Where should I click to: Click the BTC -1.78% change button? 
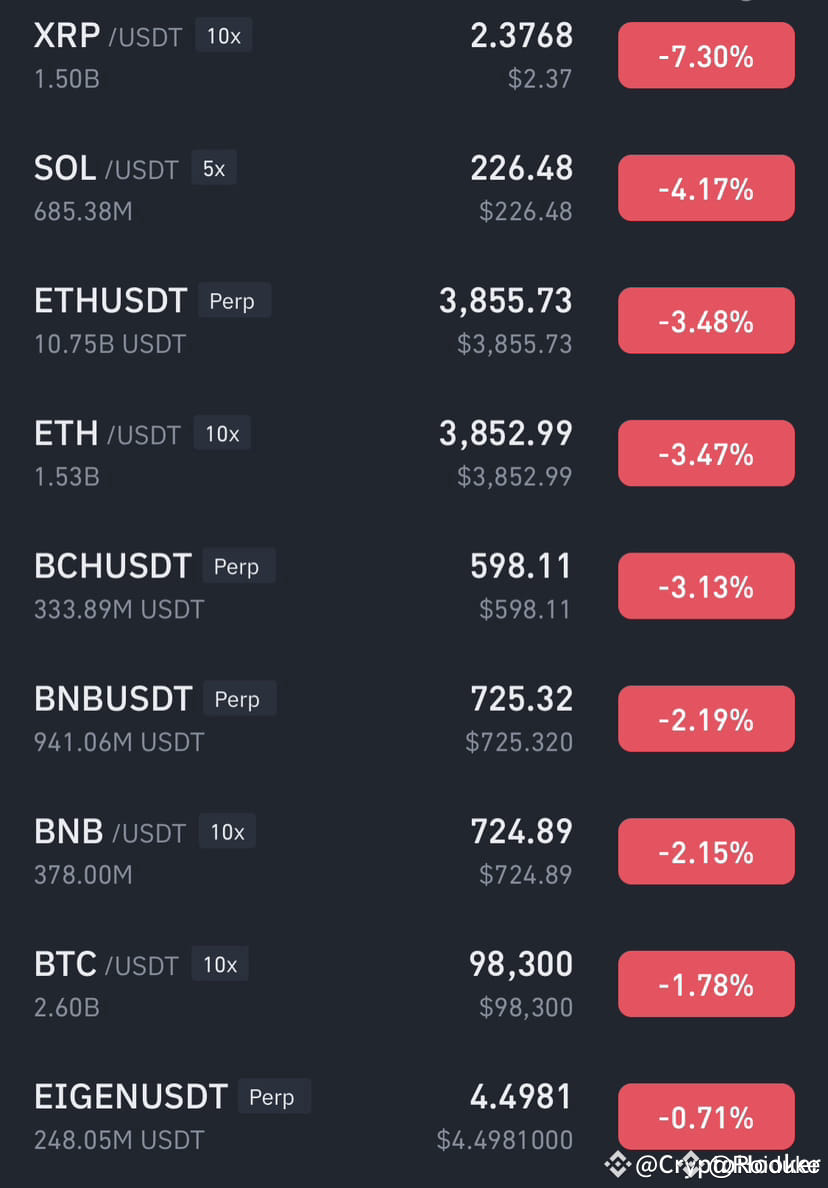(x=706, y=984)
